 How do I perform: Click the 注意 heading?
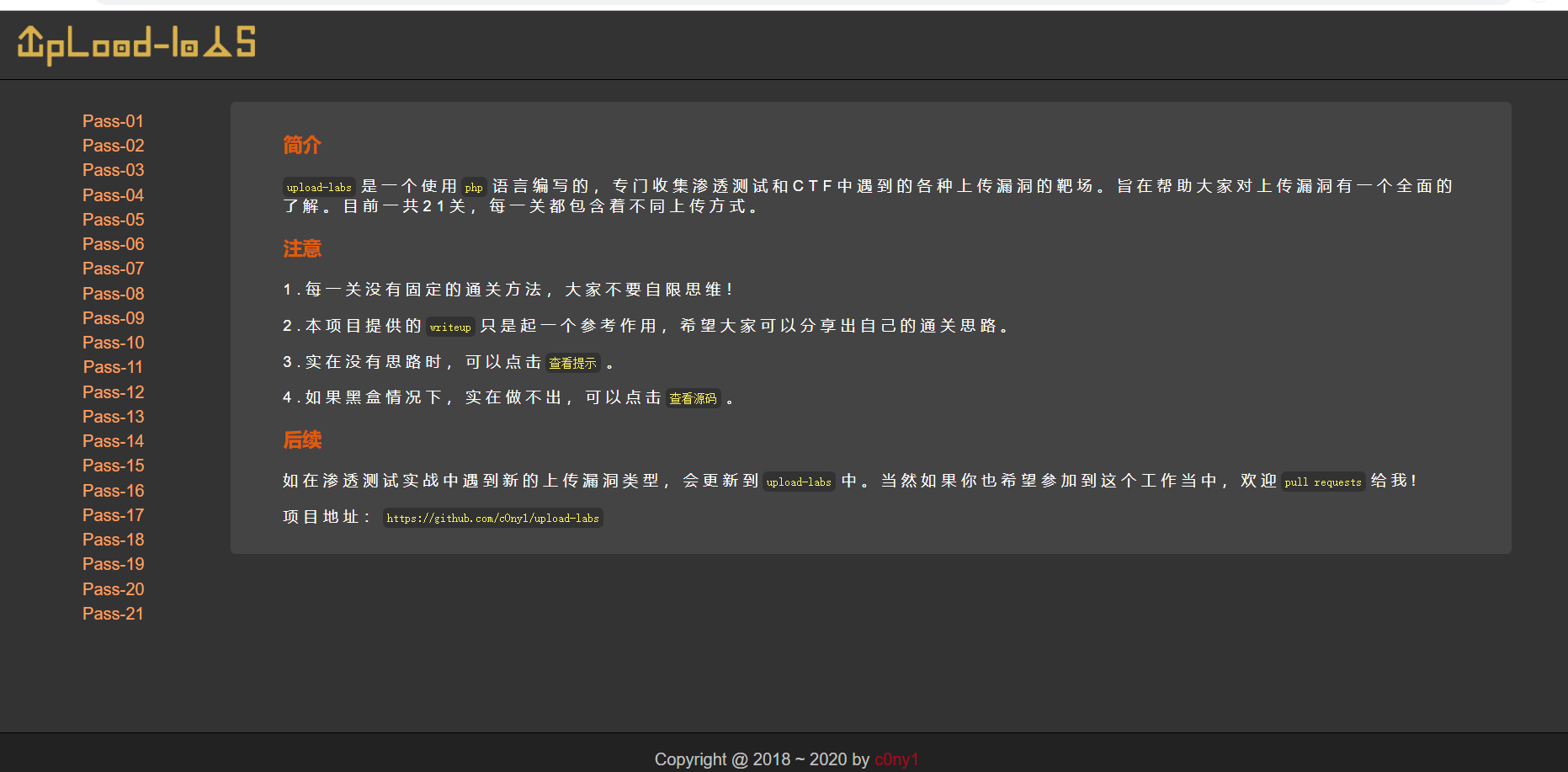pyautogui.click(x=302, y=248)
